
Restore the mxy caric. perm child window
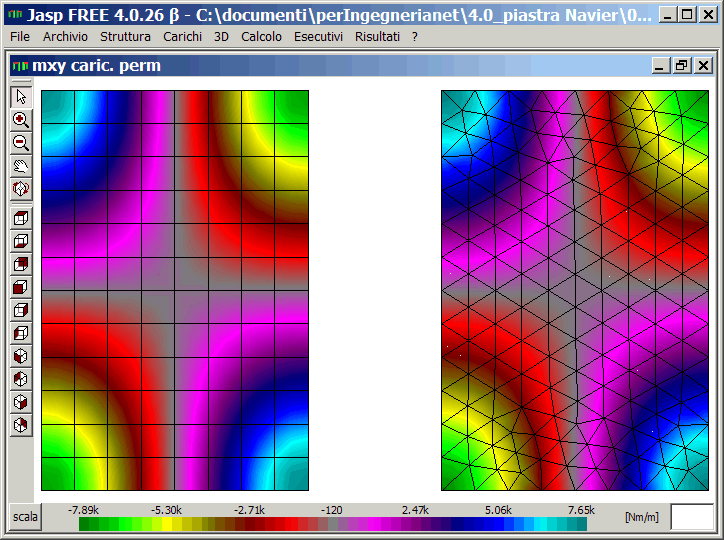point(682,66)
